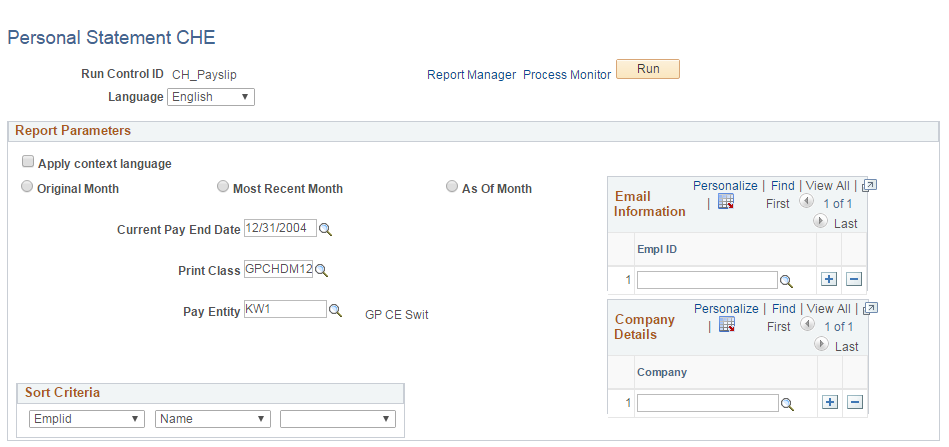Click View All in Company Details header
Screen dimensions: 949x447
(828, 308)
